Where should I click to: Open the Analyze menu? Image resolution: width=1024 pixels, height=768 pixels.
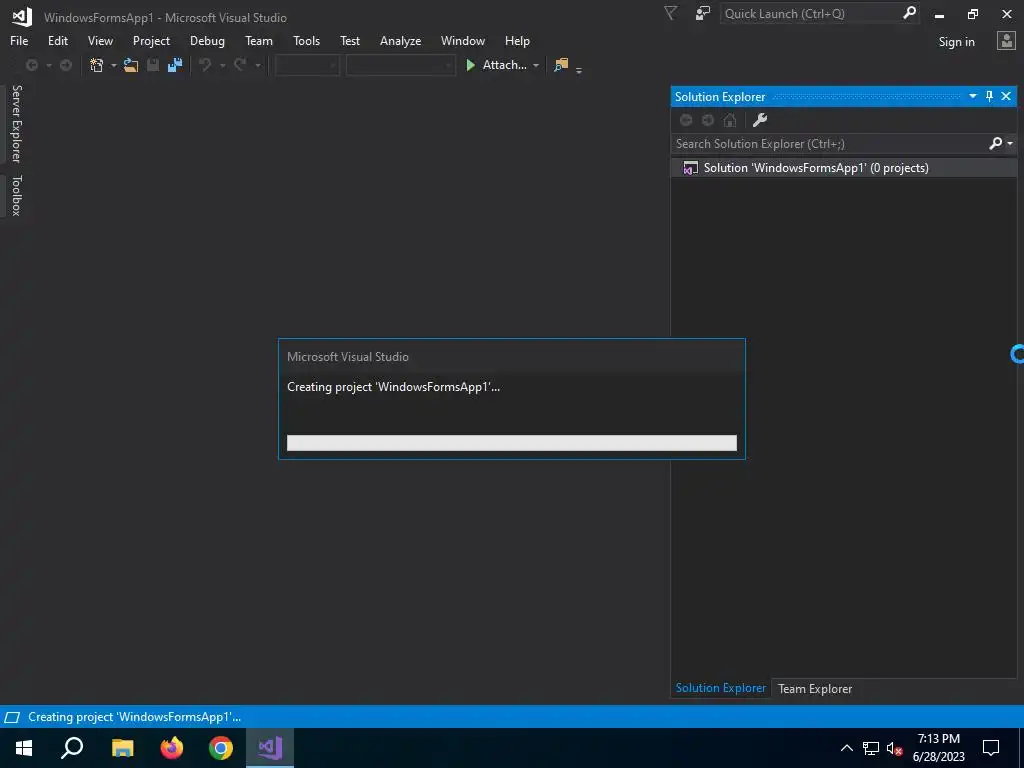400,40
